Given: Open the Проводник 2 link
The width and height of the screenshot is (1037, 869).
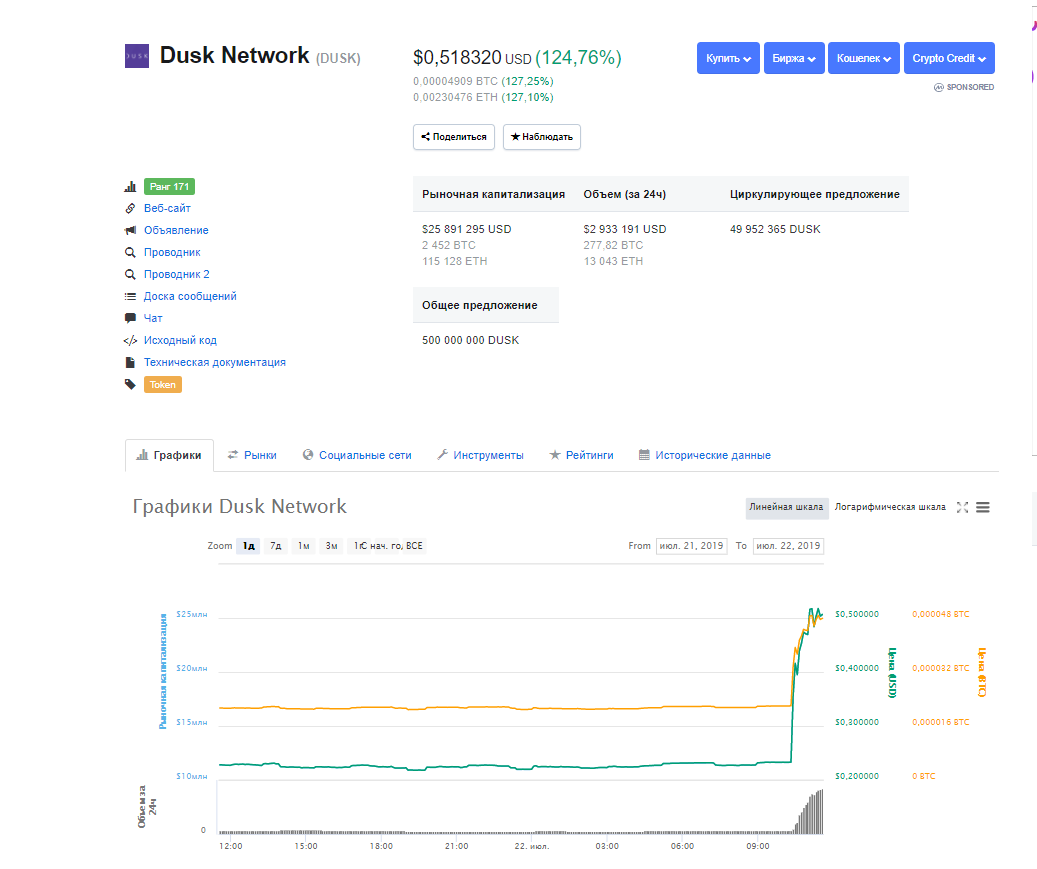Looking at the screenshot, I should click(177, 274).
